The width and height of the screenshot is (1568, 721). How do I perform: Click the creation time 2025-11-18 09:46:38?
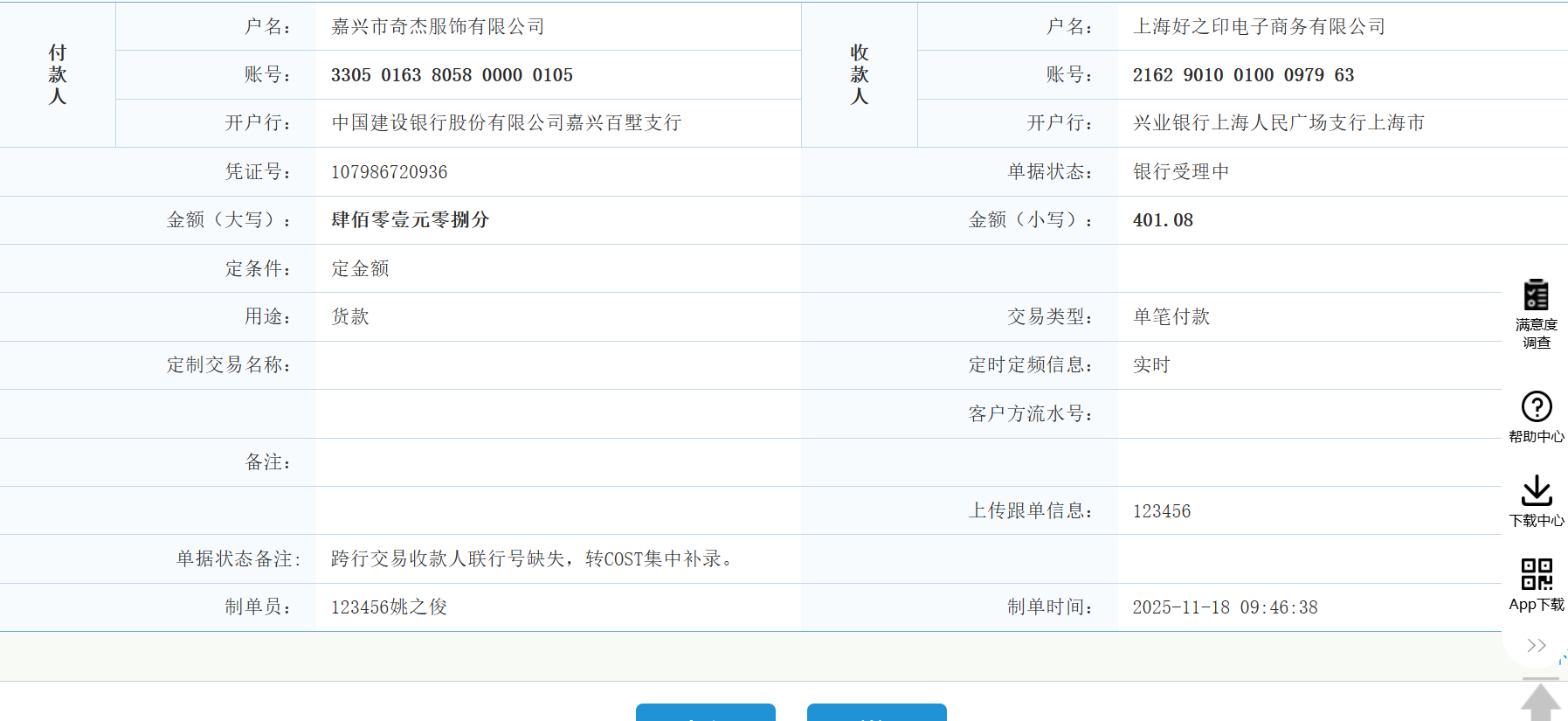pos(1225,607)
